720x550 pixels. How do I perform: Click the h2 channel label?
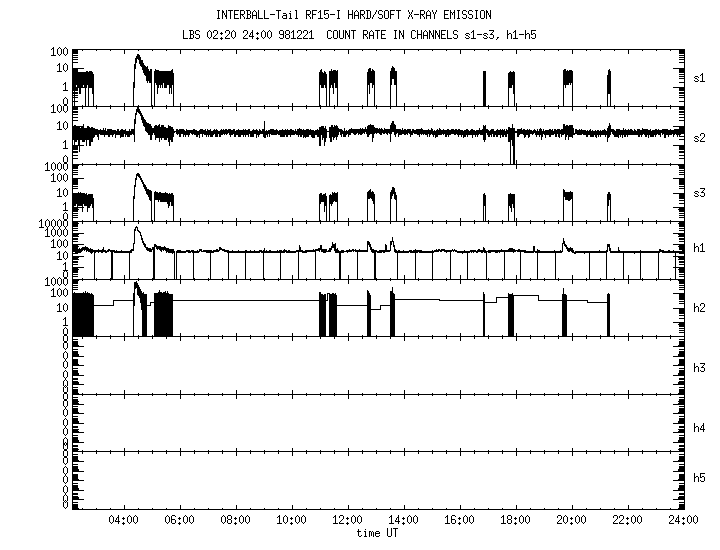pos(700,308)
